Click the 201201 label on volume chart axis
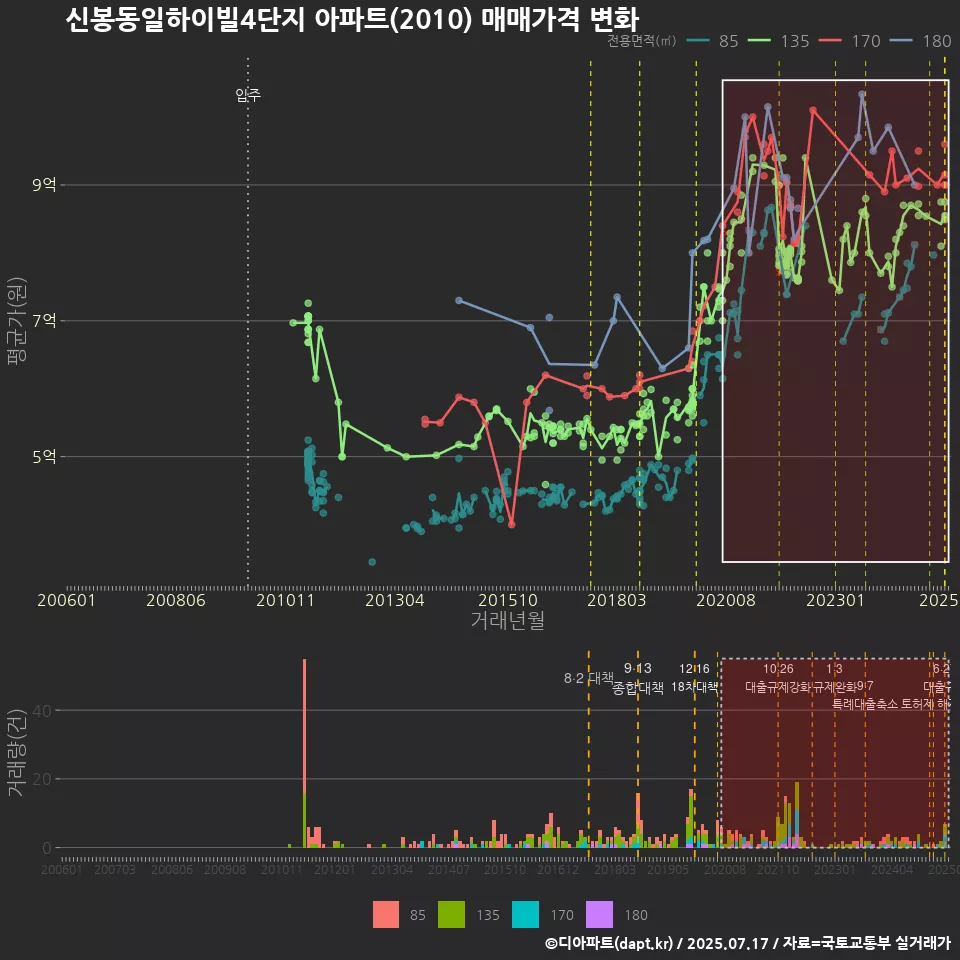Image resolution: width=960 pixels, height=960 pixels. pyautogui.click(x=334, y=869)
